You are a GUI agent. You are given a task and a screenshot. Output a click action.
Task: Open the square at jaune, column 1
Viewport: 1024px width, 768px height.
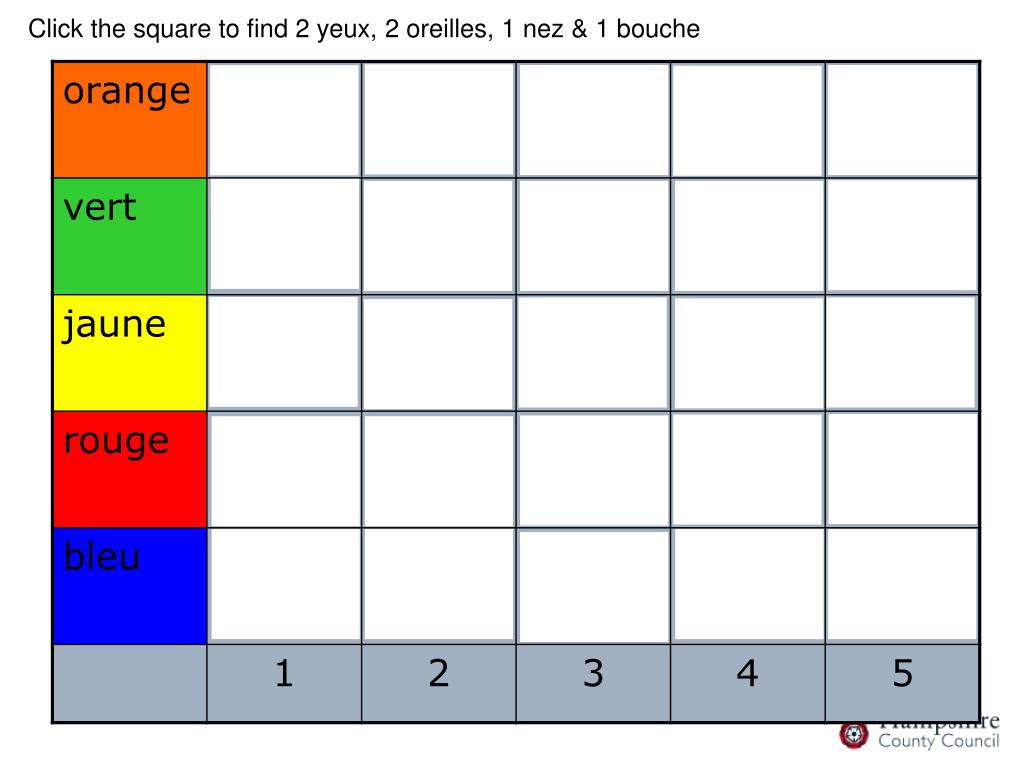pyautogui.click(x=284, y=353)
